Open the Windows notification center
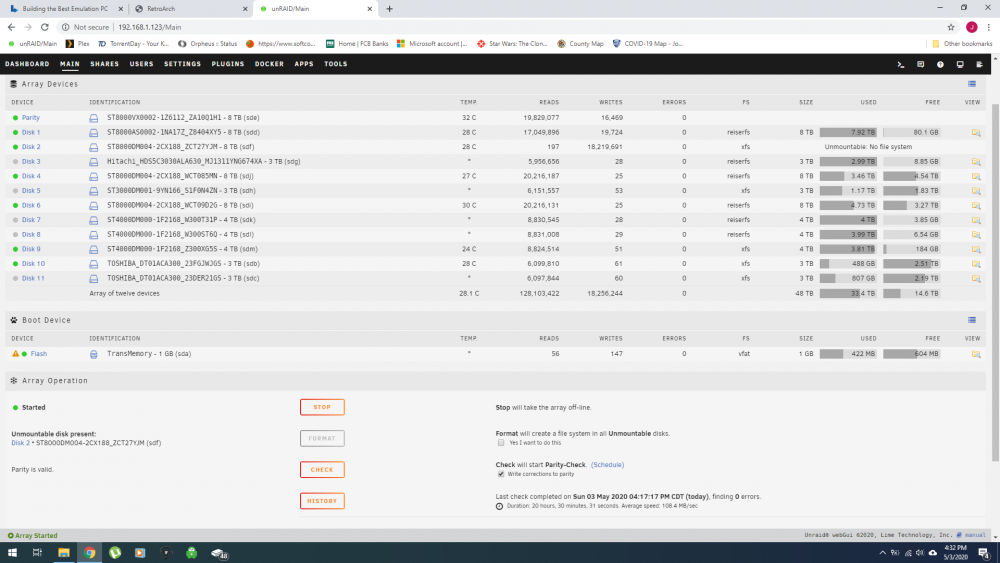This screenshot has height=563, width=1000. tap(984, 553)
